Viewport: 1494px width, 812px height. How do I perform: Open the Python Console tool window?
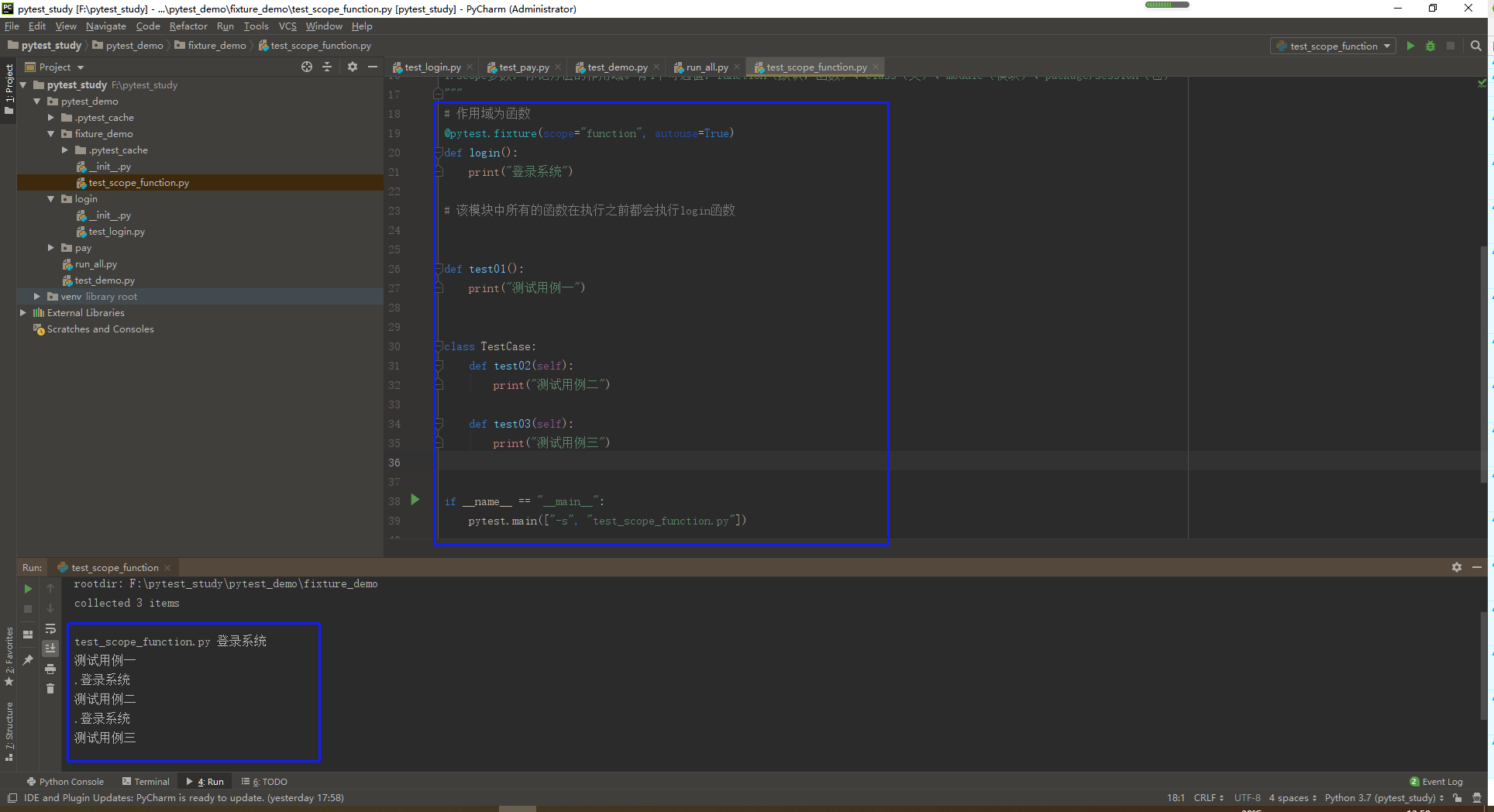(x=65, y=782)
